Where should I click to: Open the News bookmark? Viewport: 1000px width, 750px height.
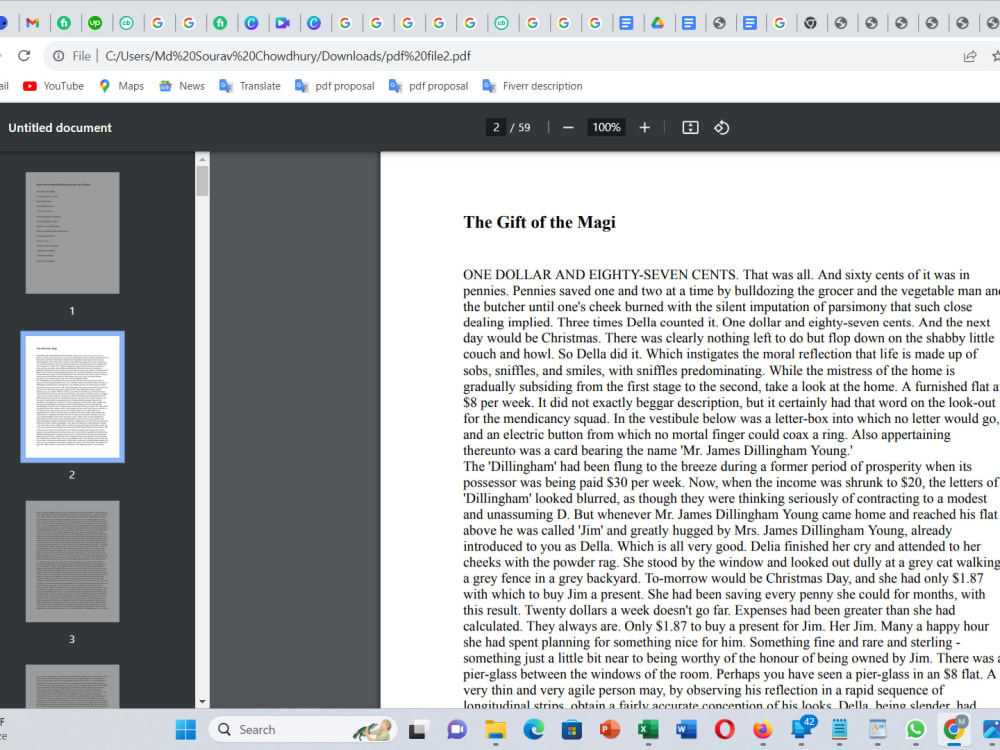(x=182, y=86)
